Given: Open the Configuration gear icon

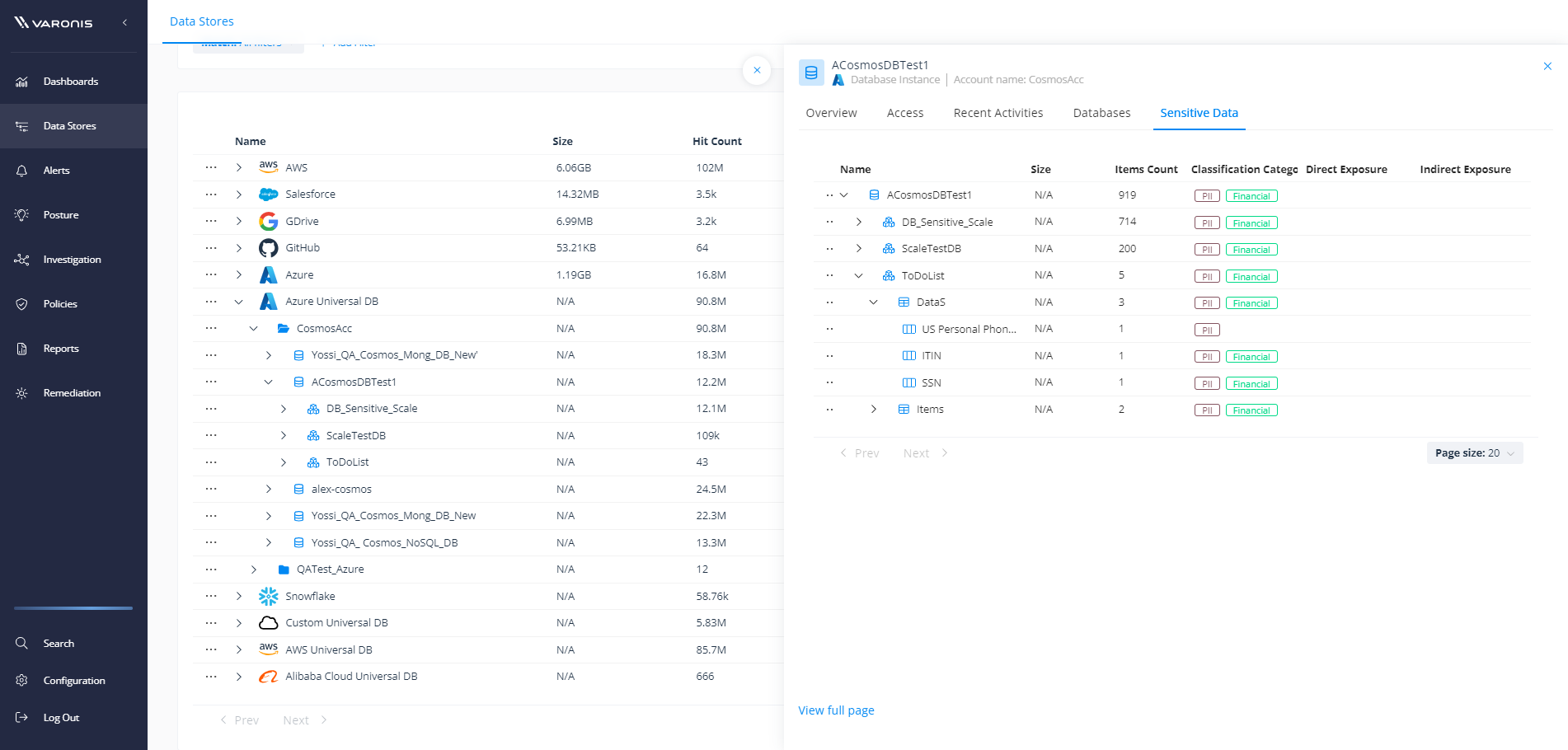Looking at the screenshot, I should tap(22, 680).
